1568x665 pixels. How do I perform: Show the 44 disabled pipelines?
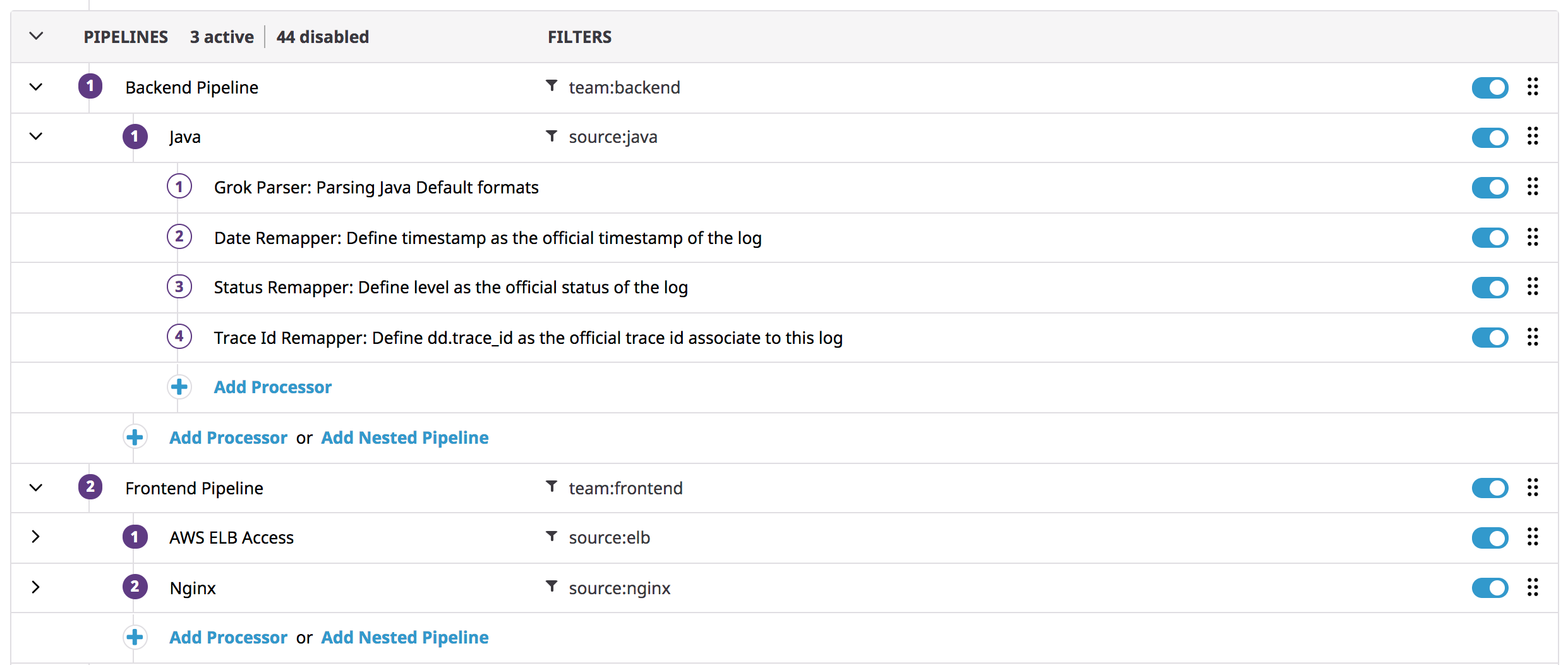click(322, 37)
